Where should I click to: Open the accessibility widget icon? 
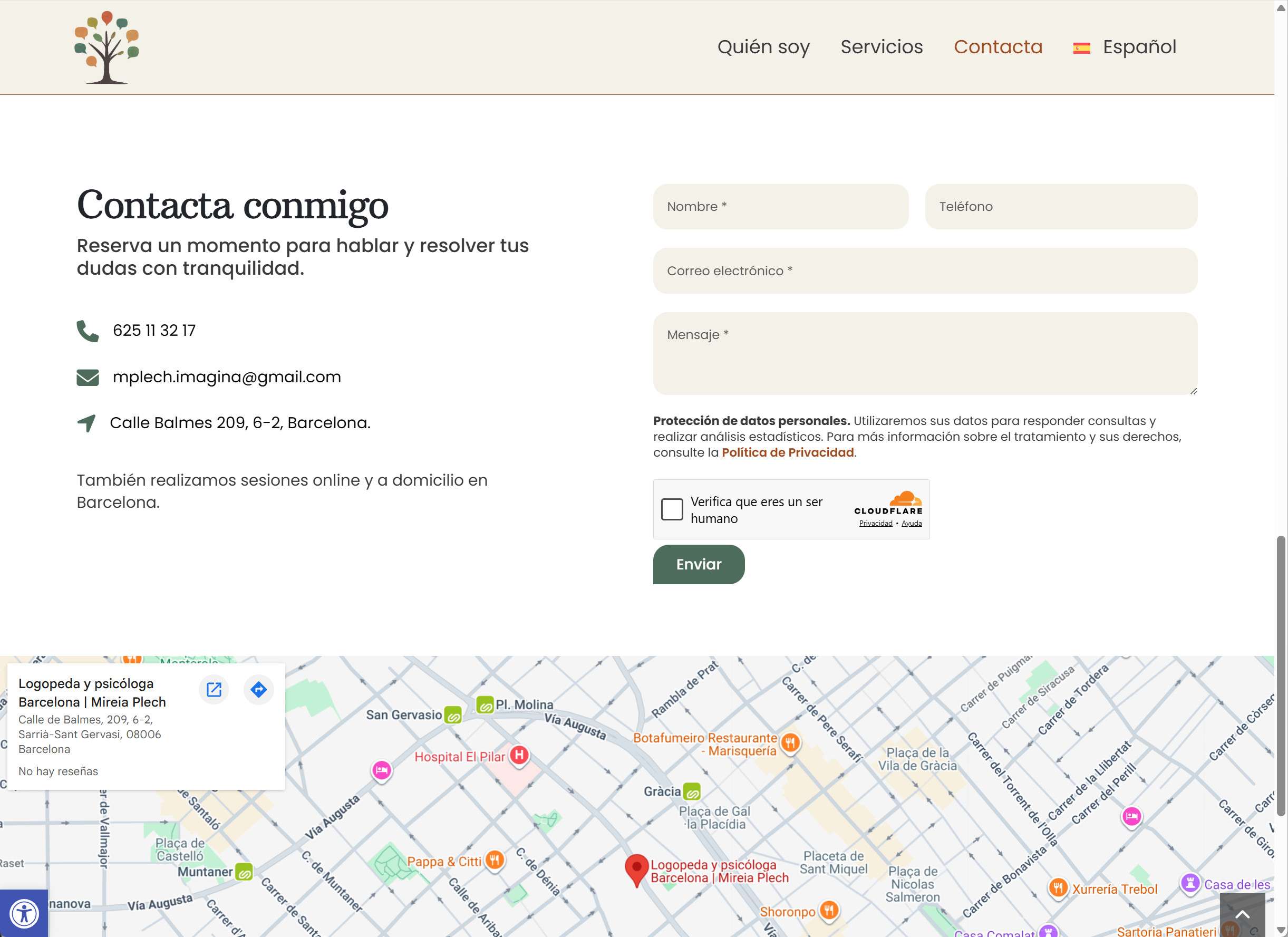(x=24, y=914)
